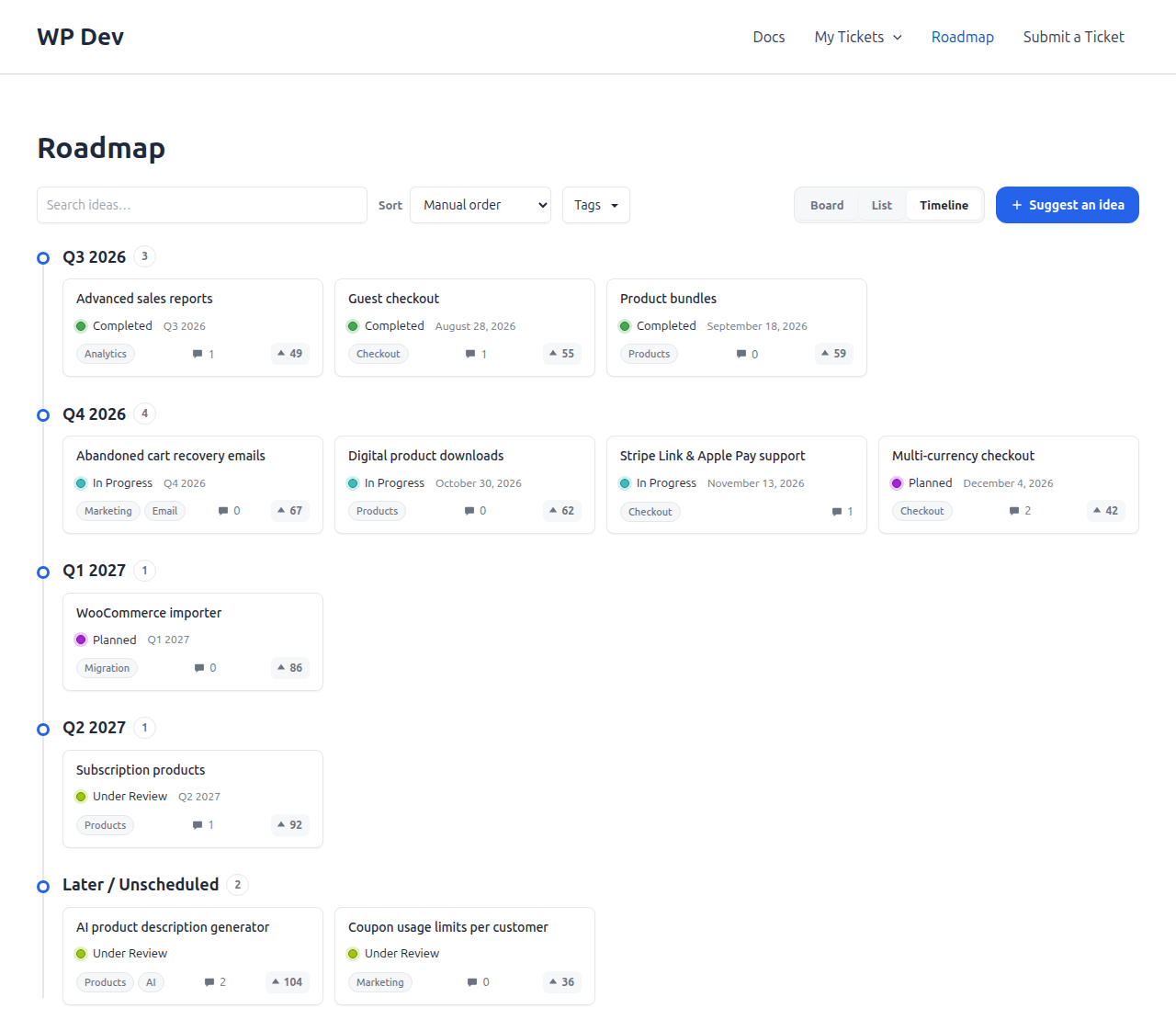1176x1031 pixels.
Task: Switch to Board view
Action: pyautogui.click(x=827, y=205)
